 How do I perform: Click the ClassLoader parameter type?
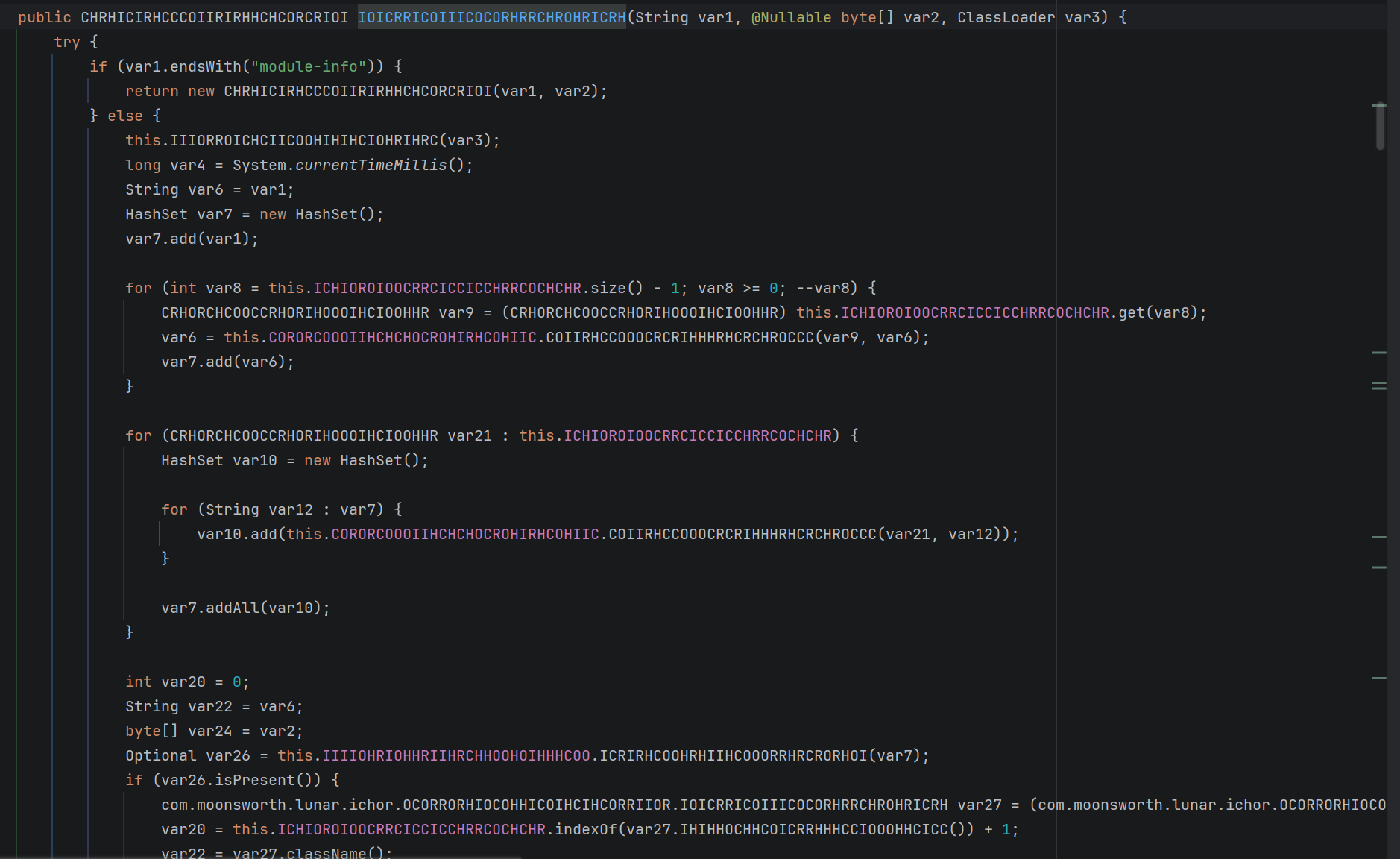pyautogui.click(x=1006, y=17)
